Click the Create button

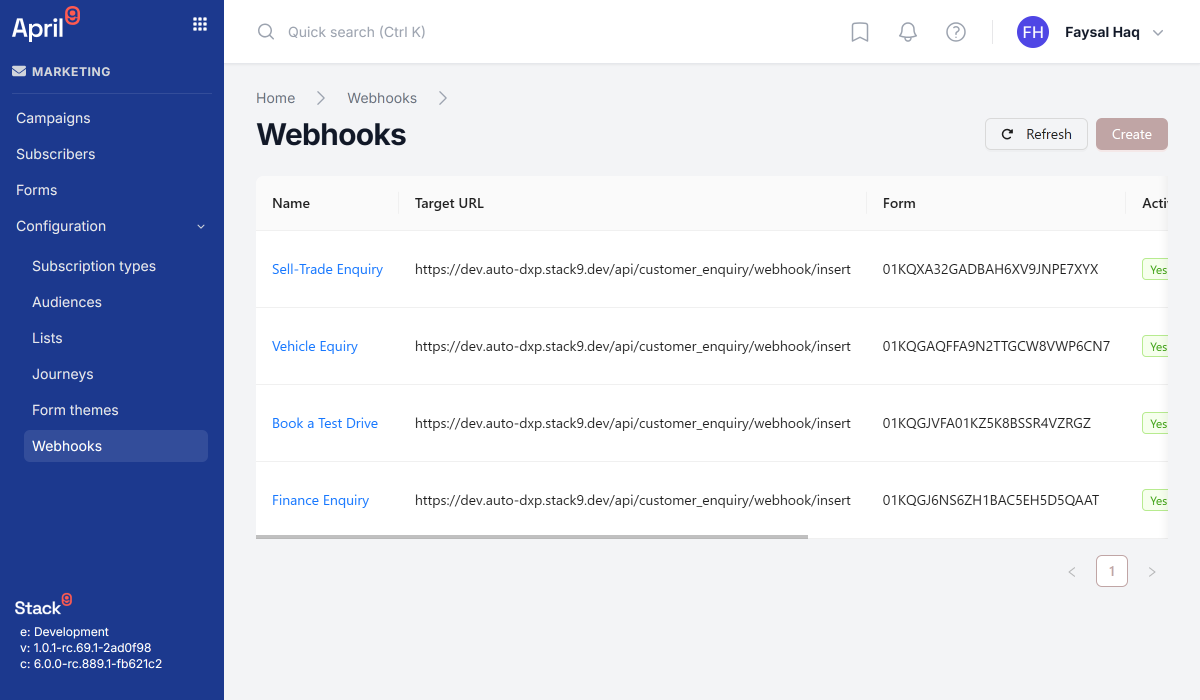coord(1132,134)
